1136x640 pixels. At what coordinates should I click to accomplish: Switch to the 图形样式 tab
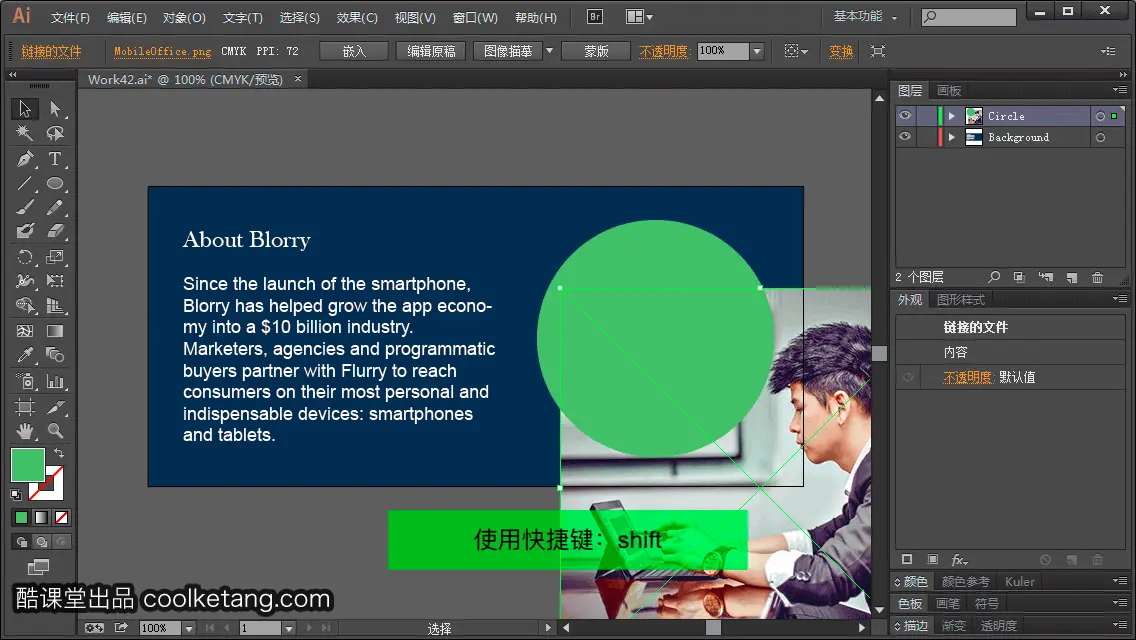961,299
